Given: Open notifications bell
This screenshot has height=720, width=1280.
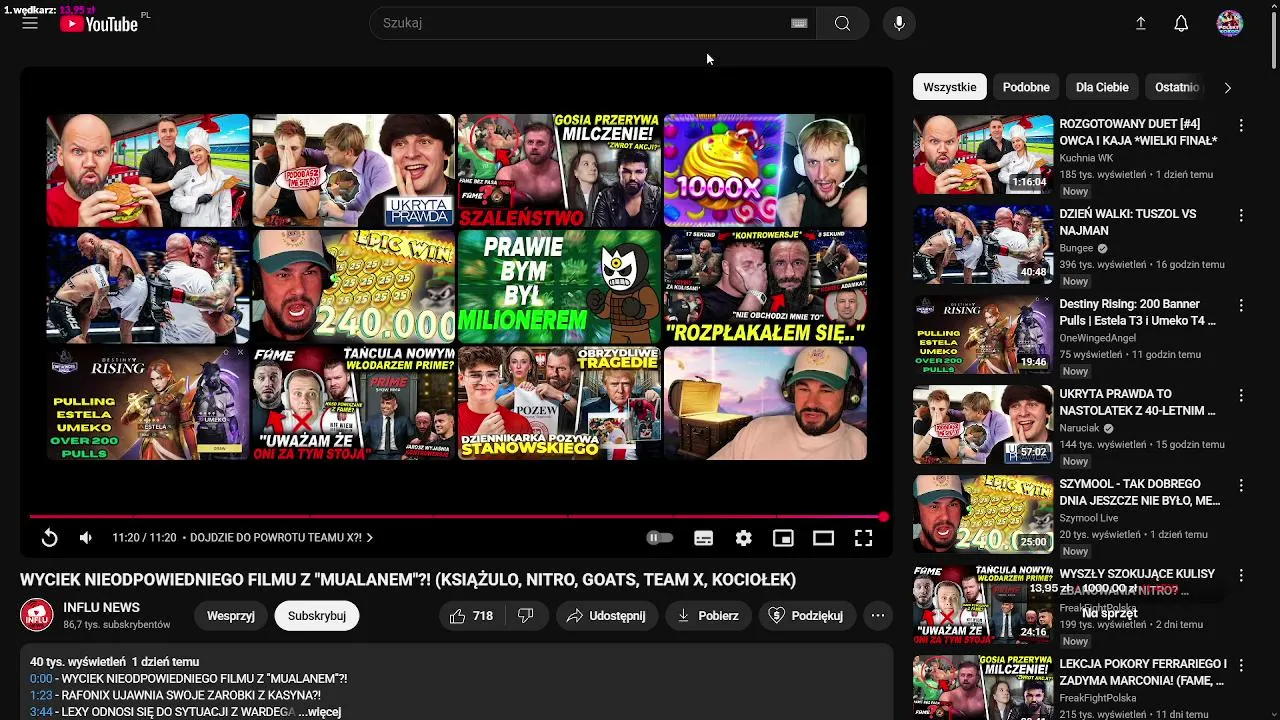Looking at the screenshot, I should pos(1181,23).
